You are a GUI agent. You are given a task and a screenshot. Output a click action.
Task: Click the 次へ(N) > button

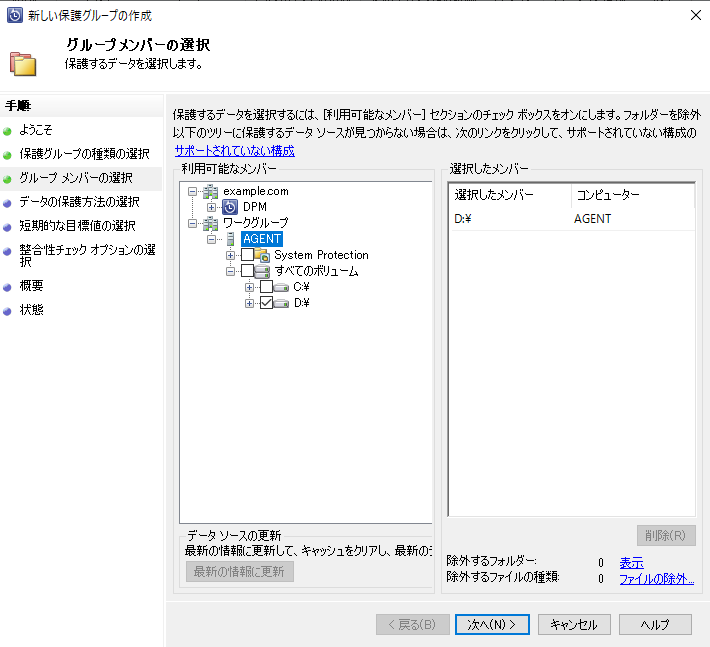pos(492,625)
